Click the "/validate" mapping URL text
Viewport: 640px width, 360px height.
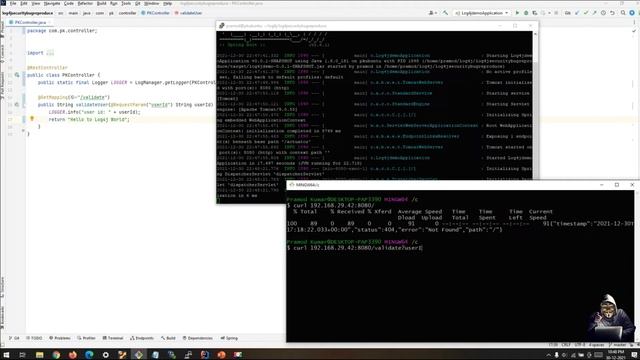[93, 97]
